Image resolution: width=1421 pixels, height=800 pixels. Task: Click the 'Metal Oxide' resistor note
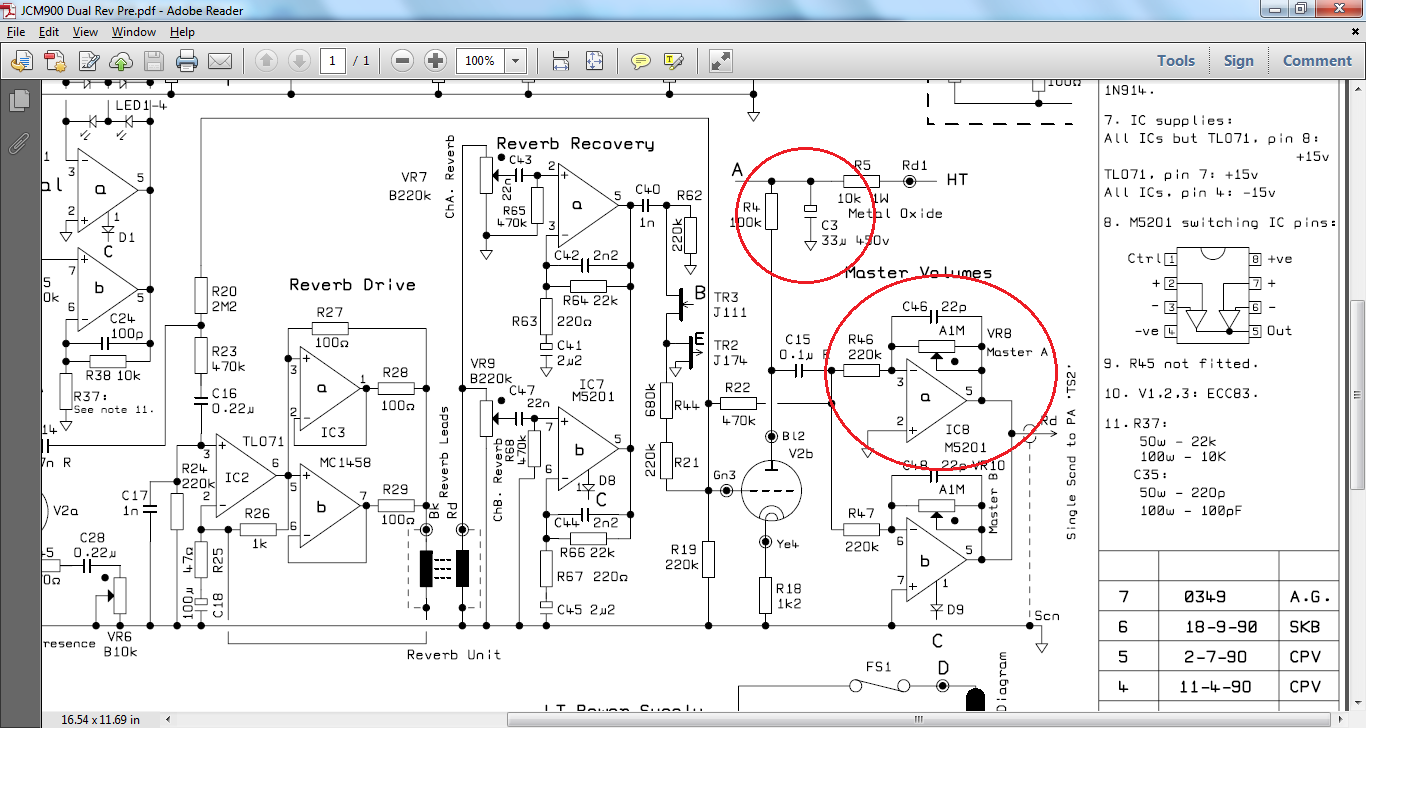coord(895,214)
